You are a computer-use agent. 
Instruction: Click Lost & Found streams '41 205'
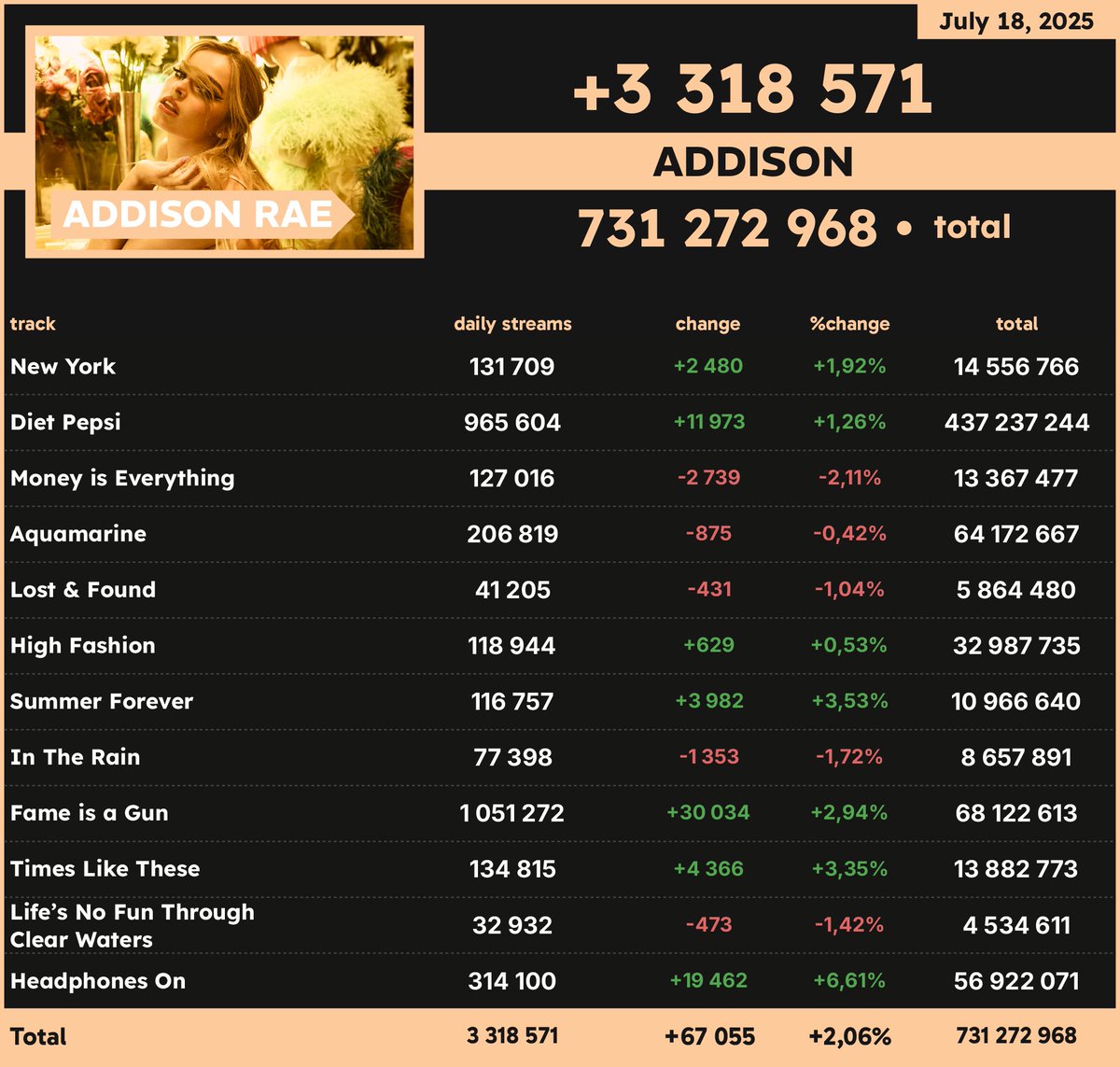(x=512, y=590)
